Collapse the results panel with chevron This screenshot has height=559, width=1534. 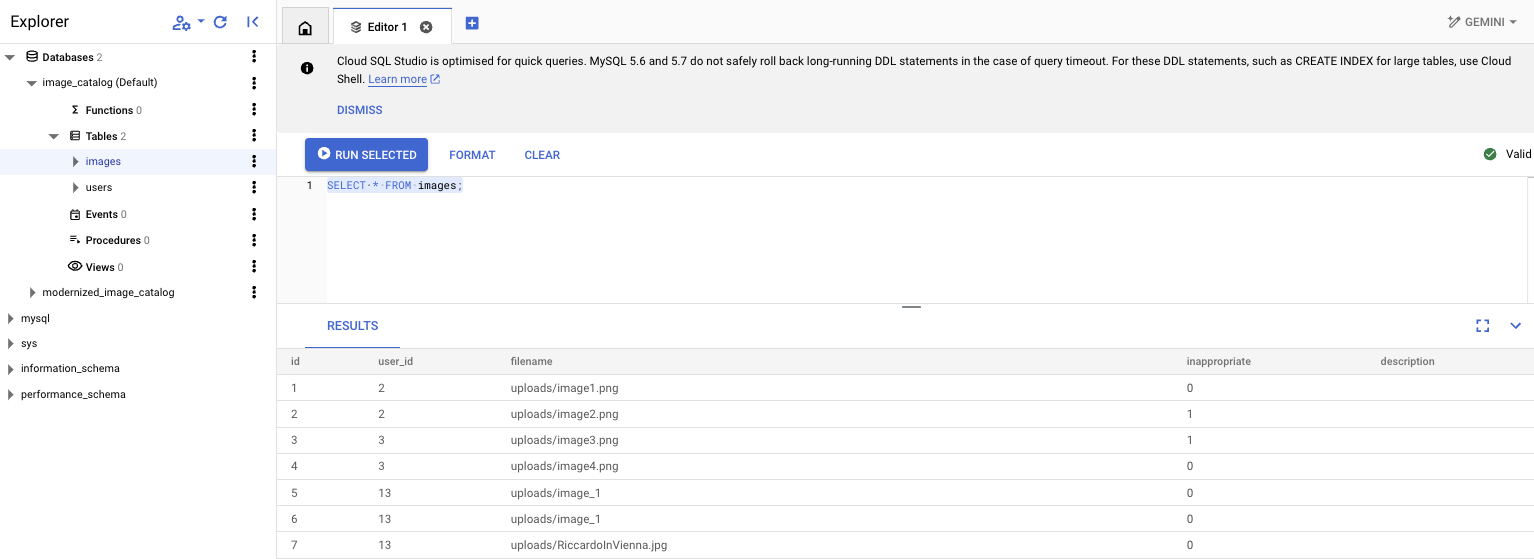click(x=1515, y=325)
